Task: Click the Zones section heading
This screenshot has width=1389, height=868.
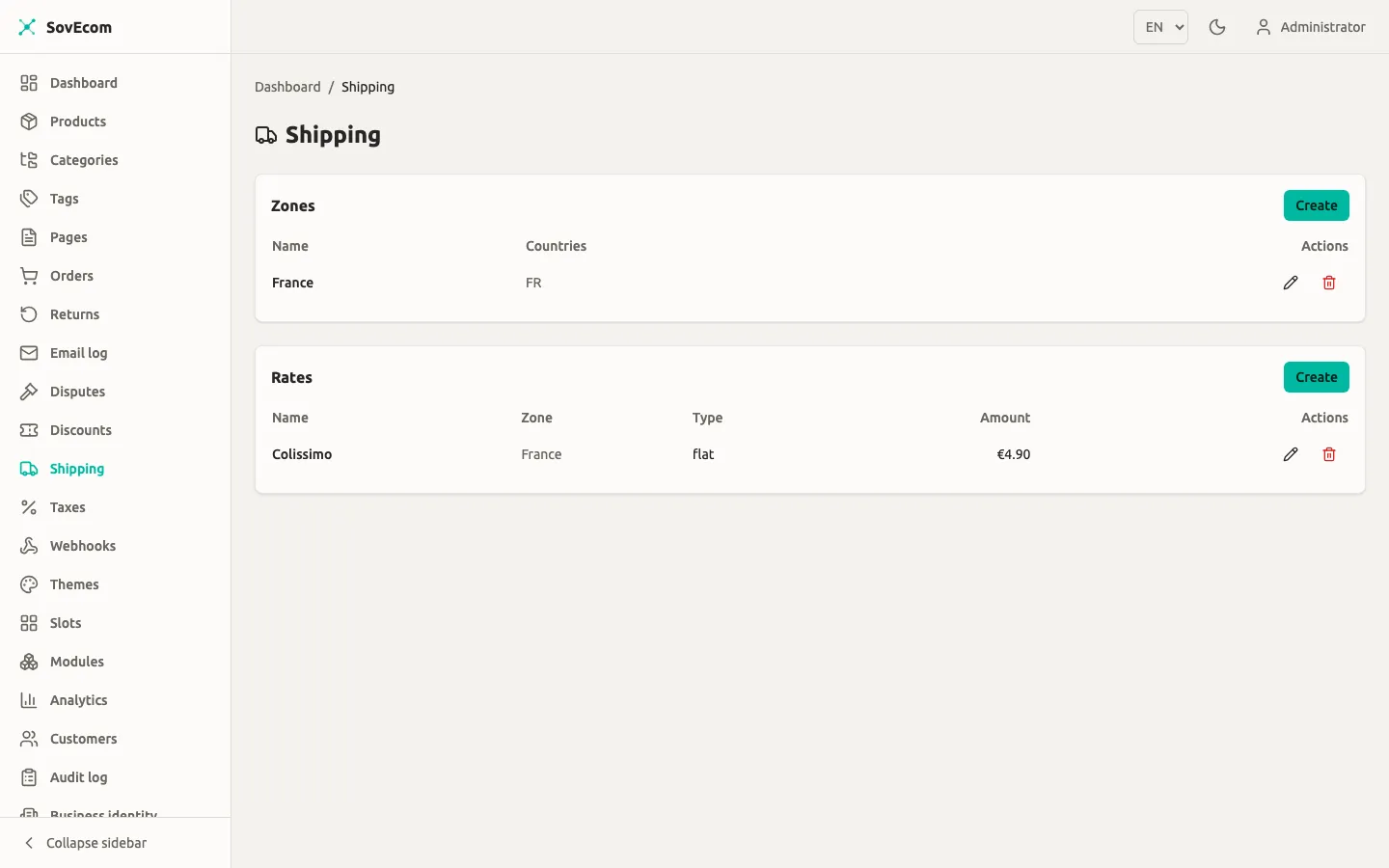Action: coord(293,205)
